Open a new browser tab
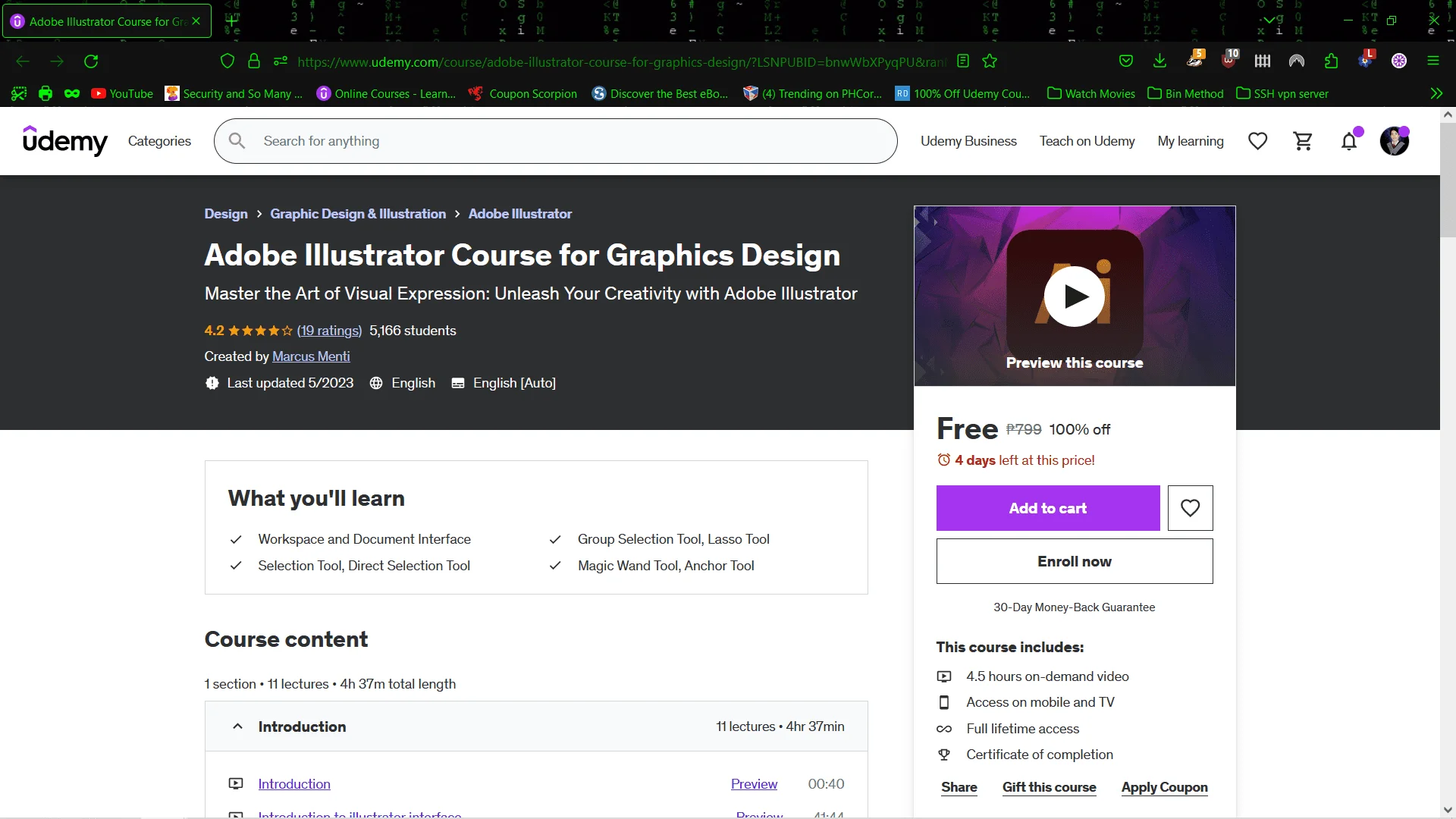 coord(231,21)
